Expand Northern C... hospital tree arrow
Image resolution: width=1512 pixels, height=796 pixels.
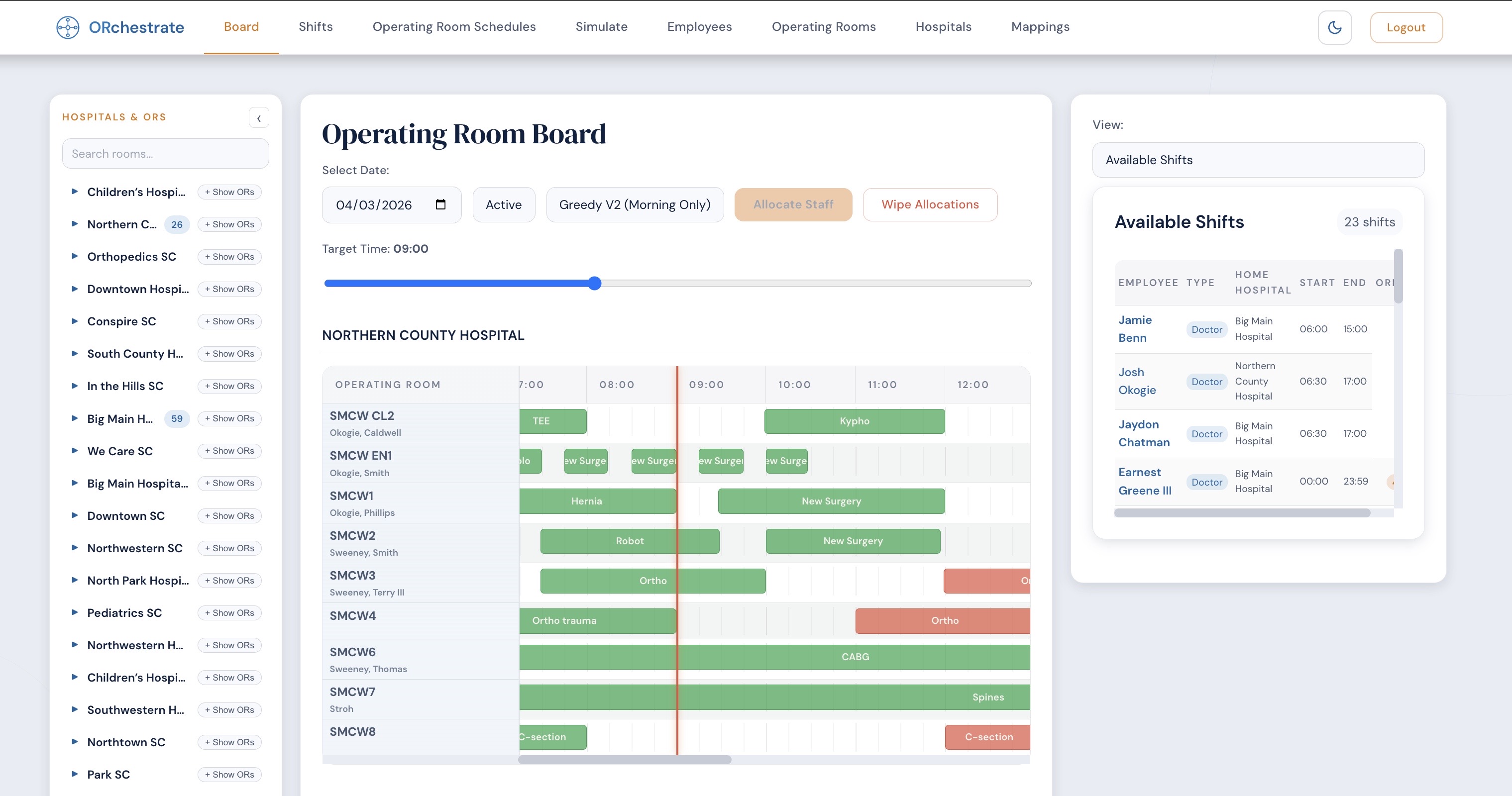point(75,223)
